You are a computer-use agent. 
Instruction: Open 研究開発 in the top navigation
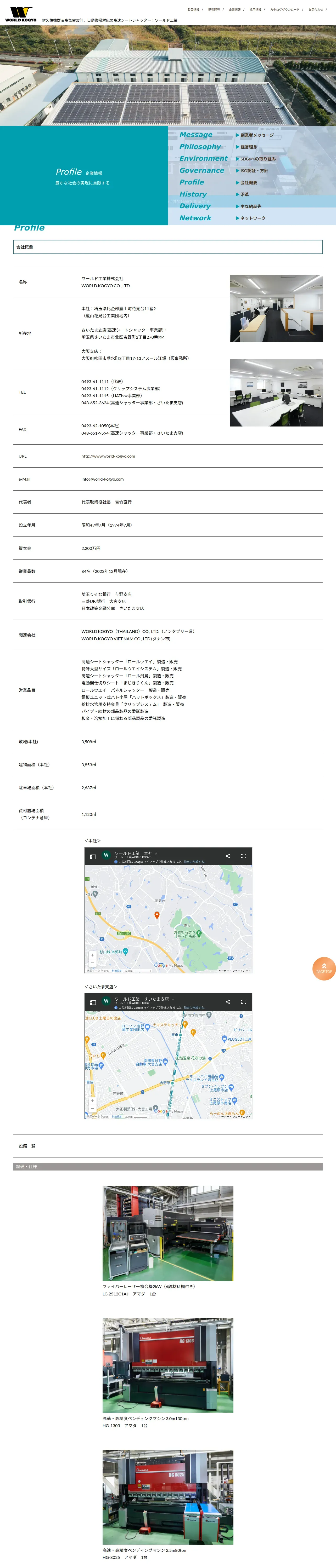214,10
